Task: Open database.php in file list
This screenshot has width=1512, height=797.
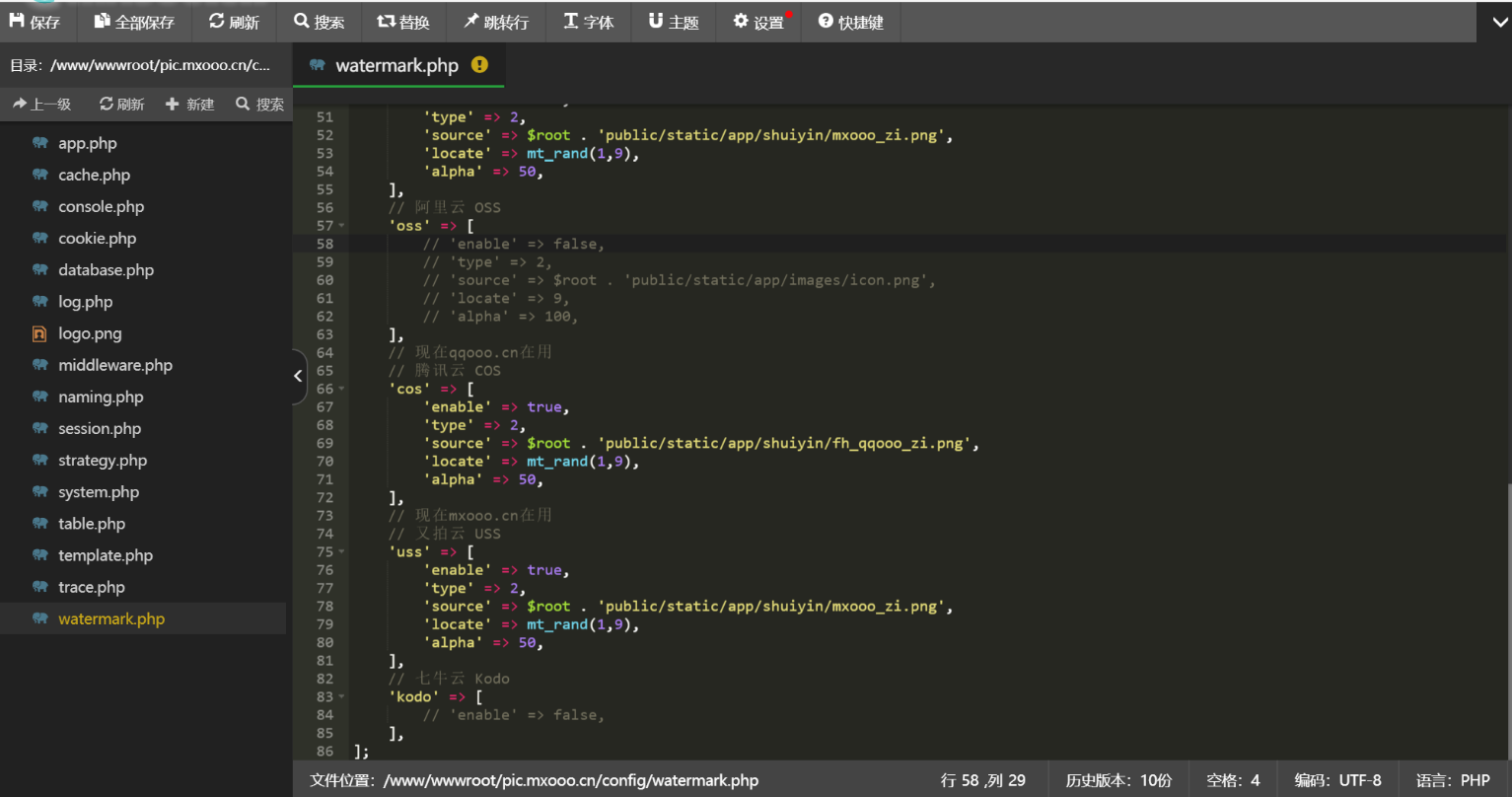Action: click(x=106, y=270)
